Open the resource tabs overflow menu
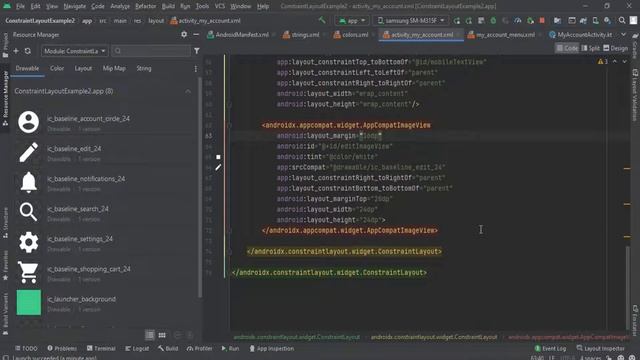 196,69
